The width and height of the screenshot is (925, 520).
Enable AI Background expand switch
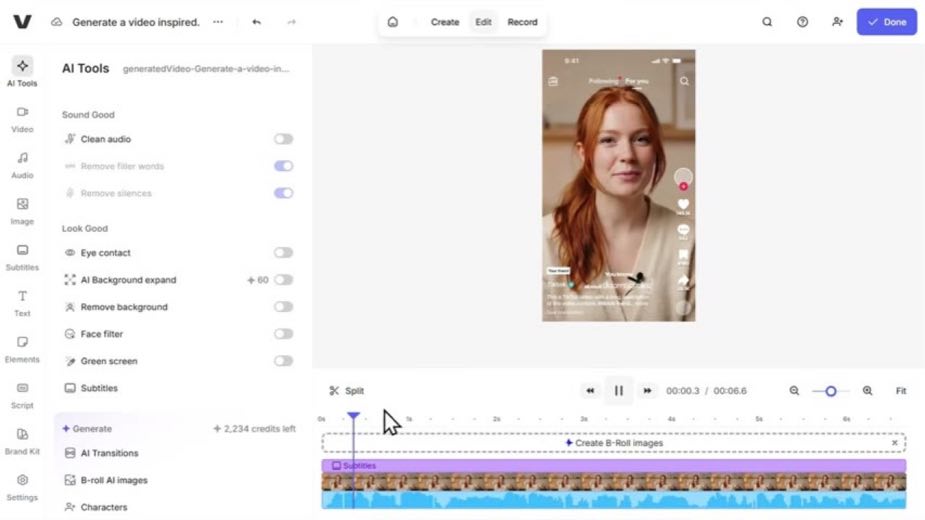click(x=283, y=280)
